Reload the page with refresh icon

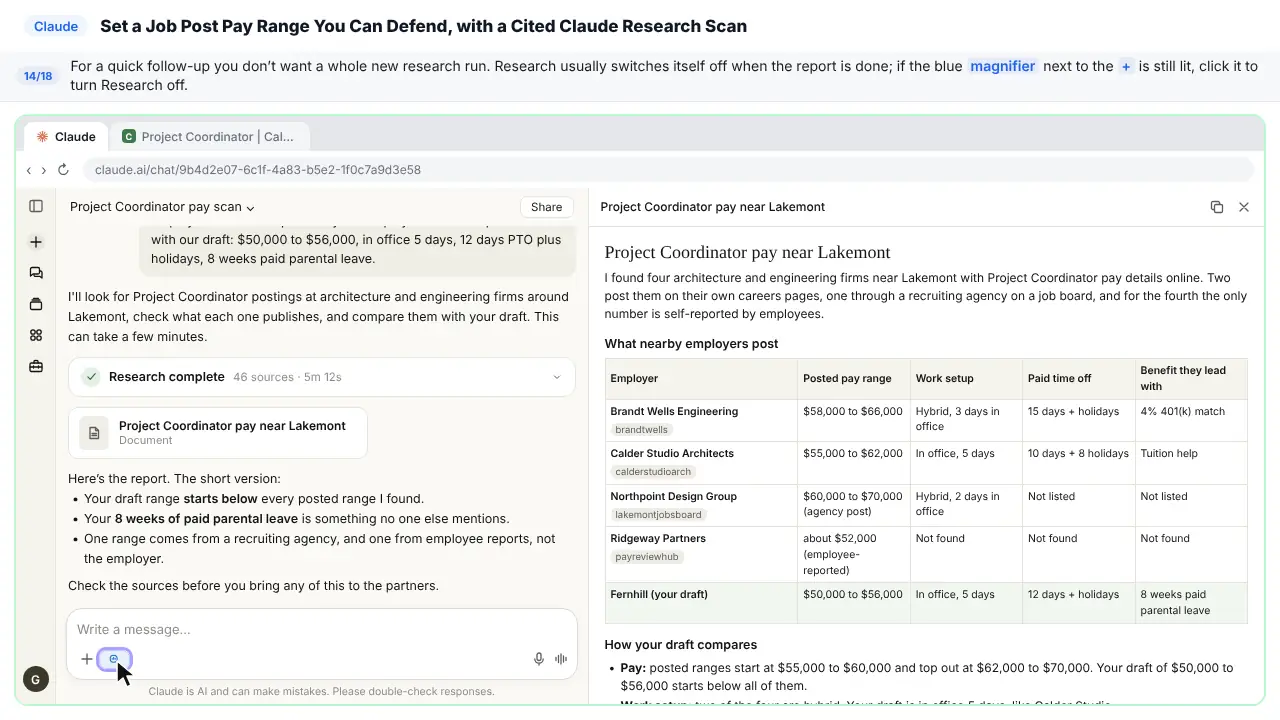(63, 170)
